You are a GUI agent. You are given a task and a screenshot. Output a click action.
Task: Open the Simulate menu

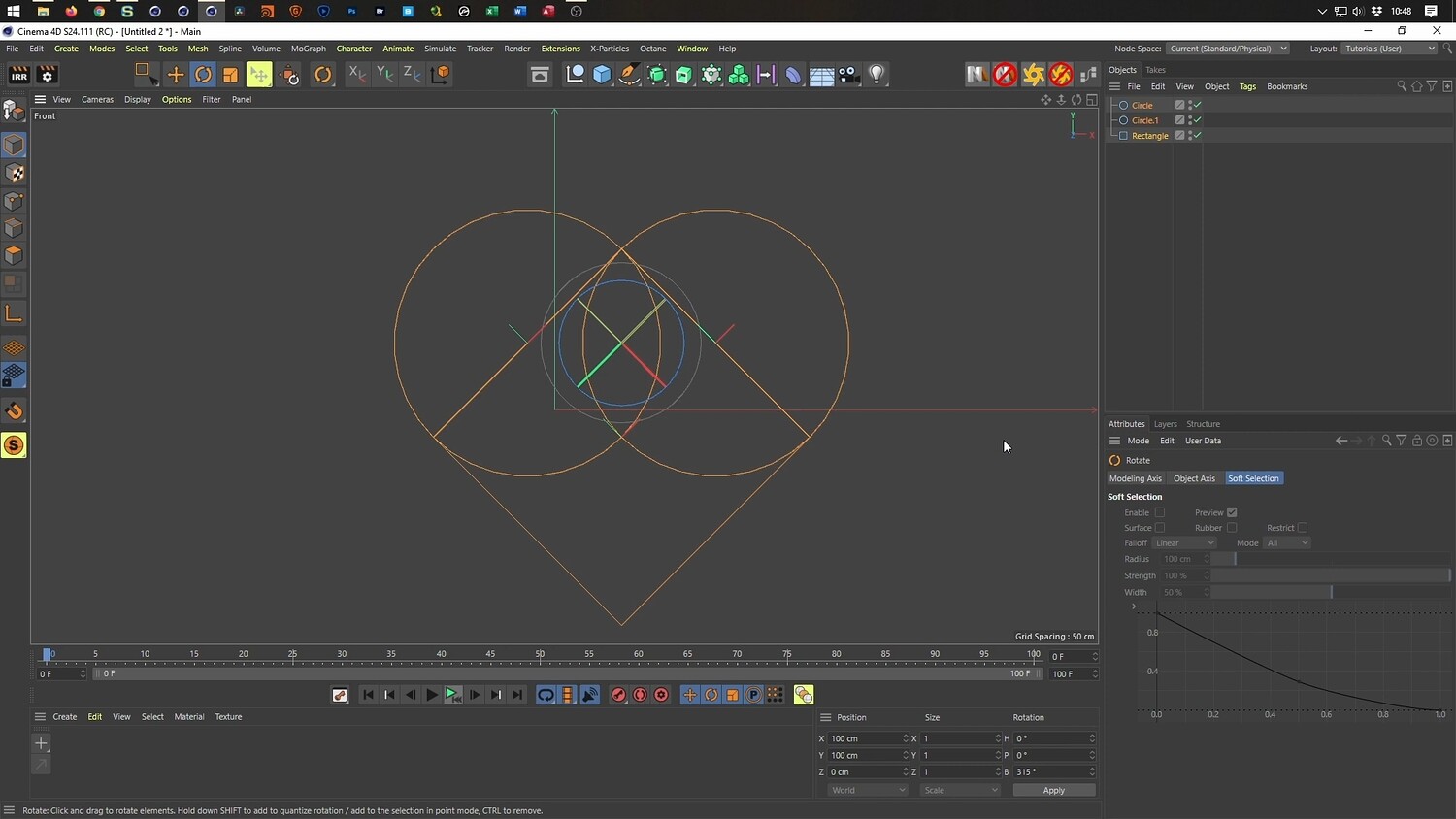[440, 49]
